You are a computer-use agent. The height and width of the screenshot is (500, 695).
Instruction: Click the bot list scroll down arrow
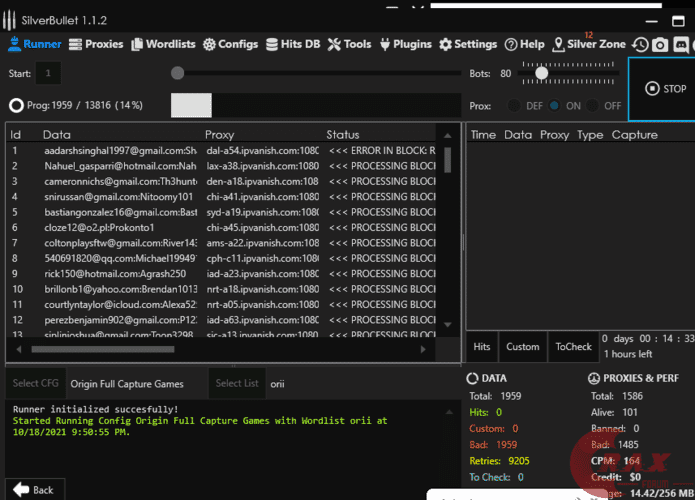(x=448, y=325)
